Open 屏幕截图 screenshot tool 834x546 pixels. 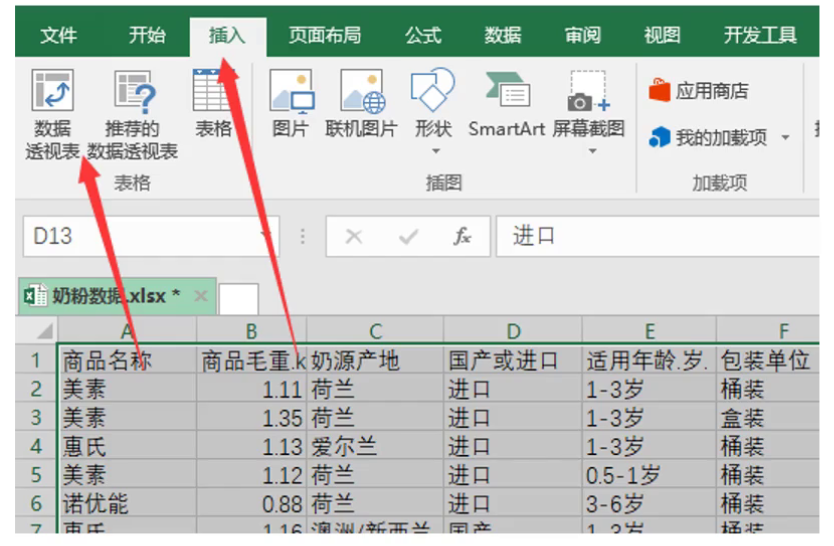coord(588,104)
